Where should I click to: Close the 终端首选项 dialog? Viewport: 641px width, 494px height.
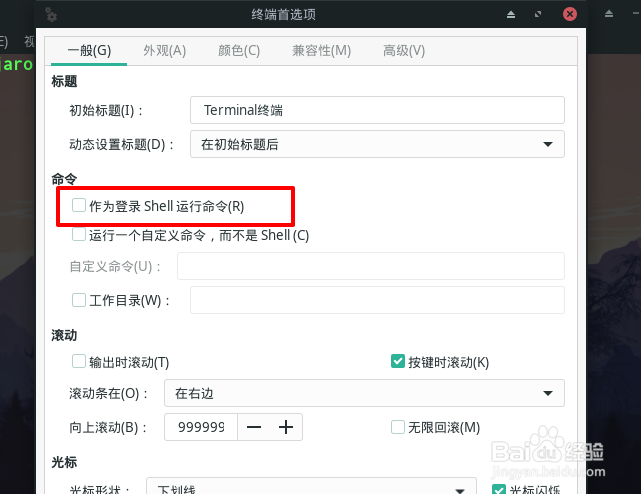569,14
